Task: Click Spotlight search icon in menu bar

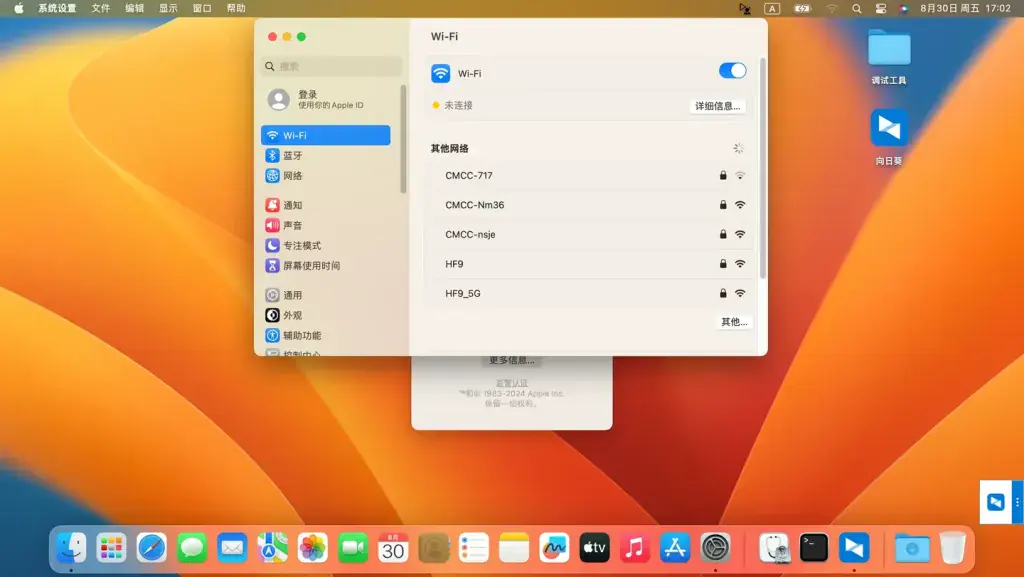Action: [x=857, y=8]
